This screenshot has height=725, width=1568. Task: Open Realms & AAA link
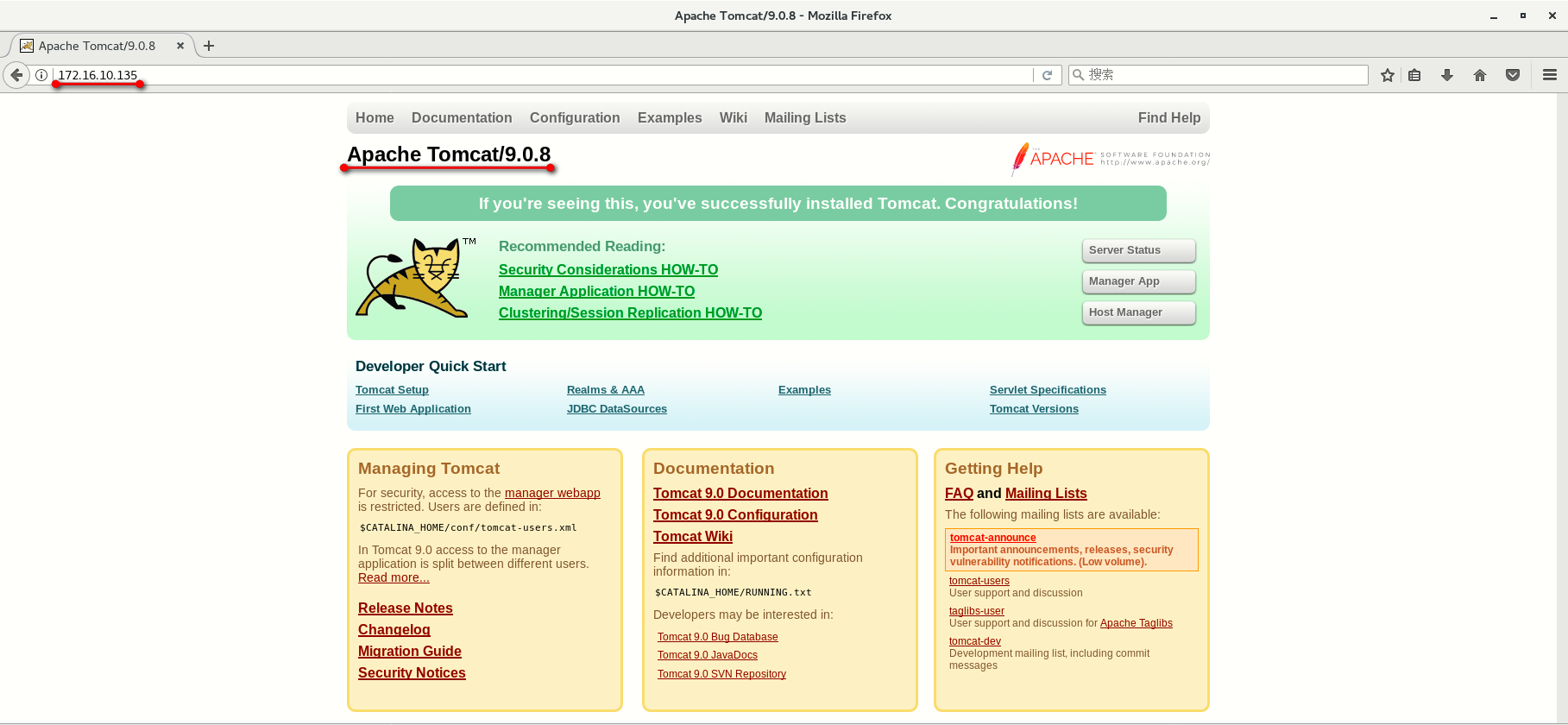coord(606,390)
